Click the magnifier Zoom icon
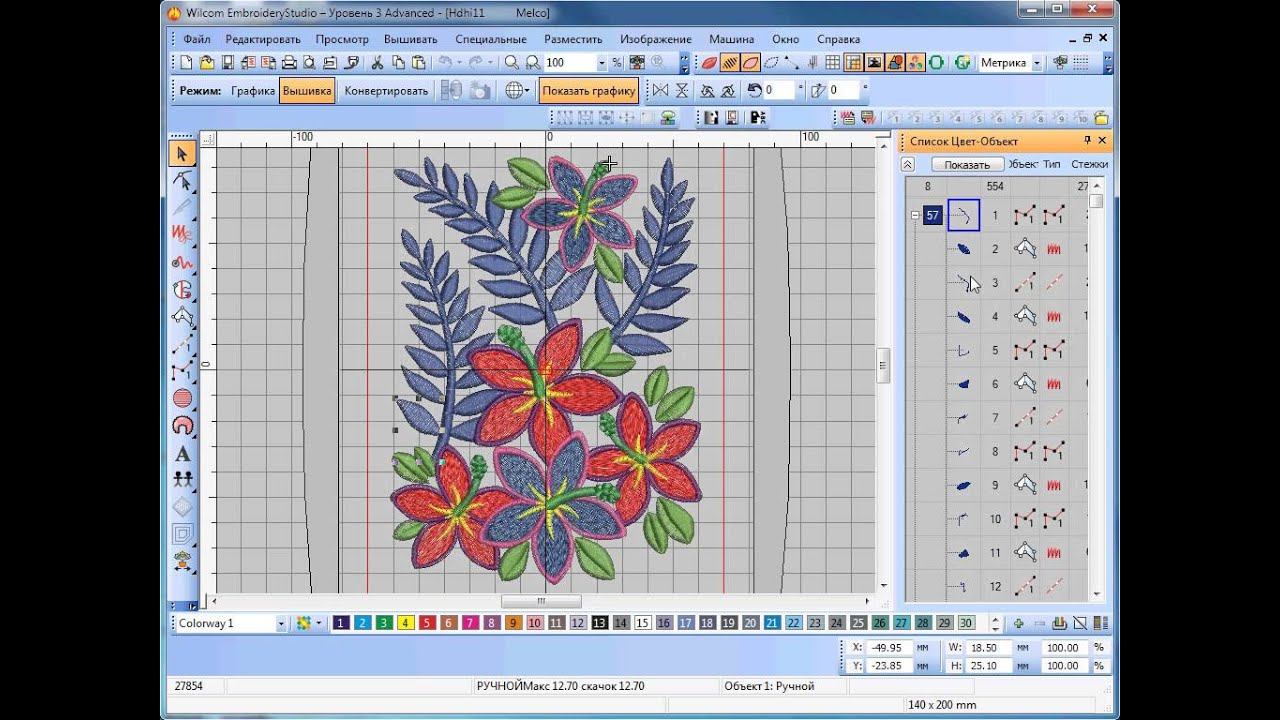The width and height of the screenshot is (1280, 720). [x=511, y=62]
